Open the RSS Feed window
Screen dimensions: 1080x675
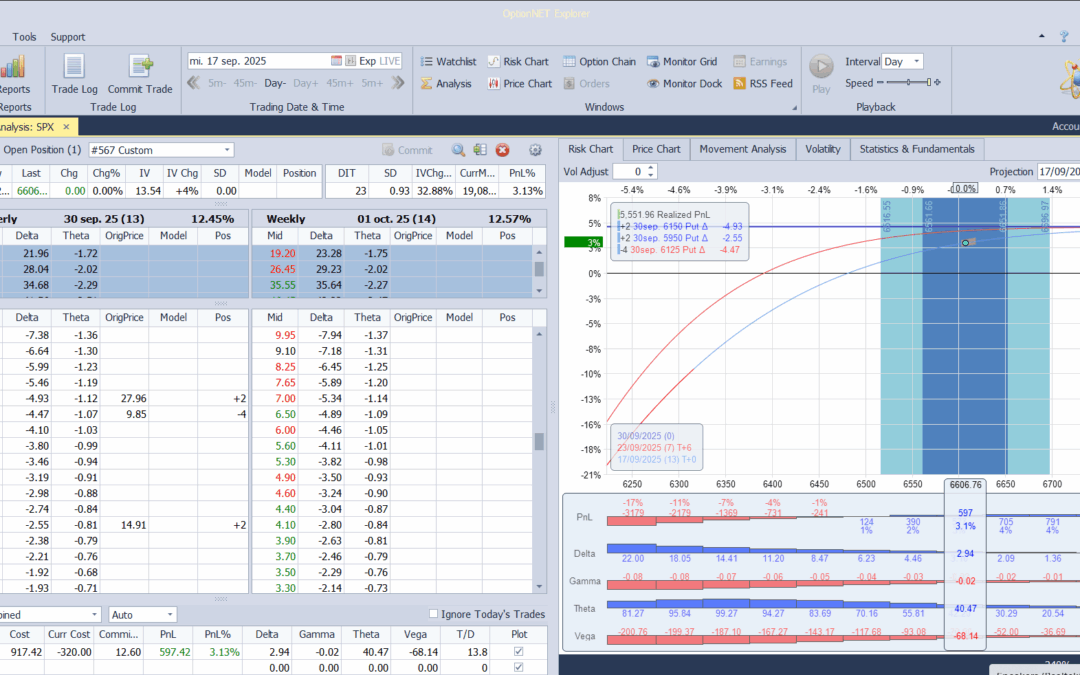coord(763,83)
